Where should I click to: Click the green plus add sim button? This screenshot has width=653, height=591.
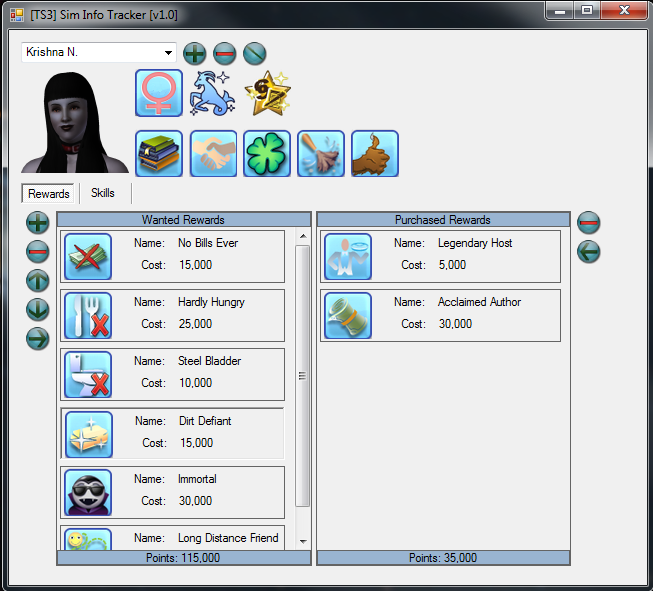(x=194, y=53)
